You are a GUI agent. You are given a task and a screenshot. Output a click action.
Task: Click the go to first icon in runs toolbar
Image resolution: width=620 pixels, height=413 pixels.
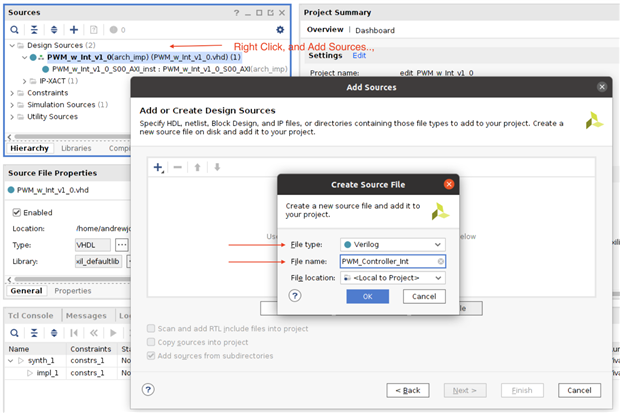click(x=74, y=333)
